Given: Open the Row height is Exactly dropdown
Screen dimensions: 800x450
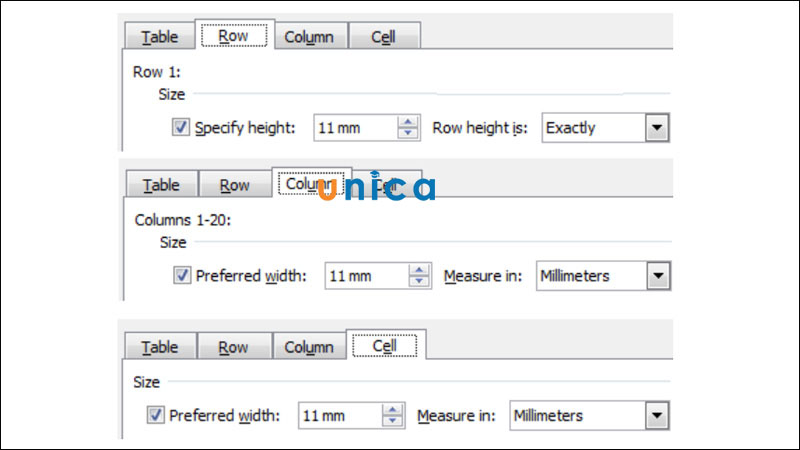Looking at the screenshot, I should click(656, 128).
